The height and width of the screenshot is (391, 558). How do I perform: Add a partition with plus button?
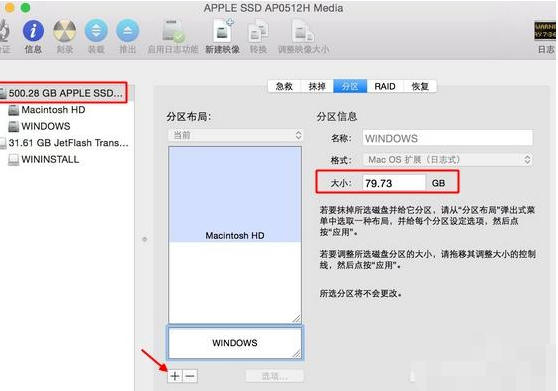[x=175, y=376]
